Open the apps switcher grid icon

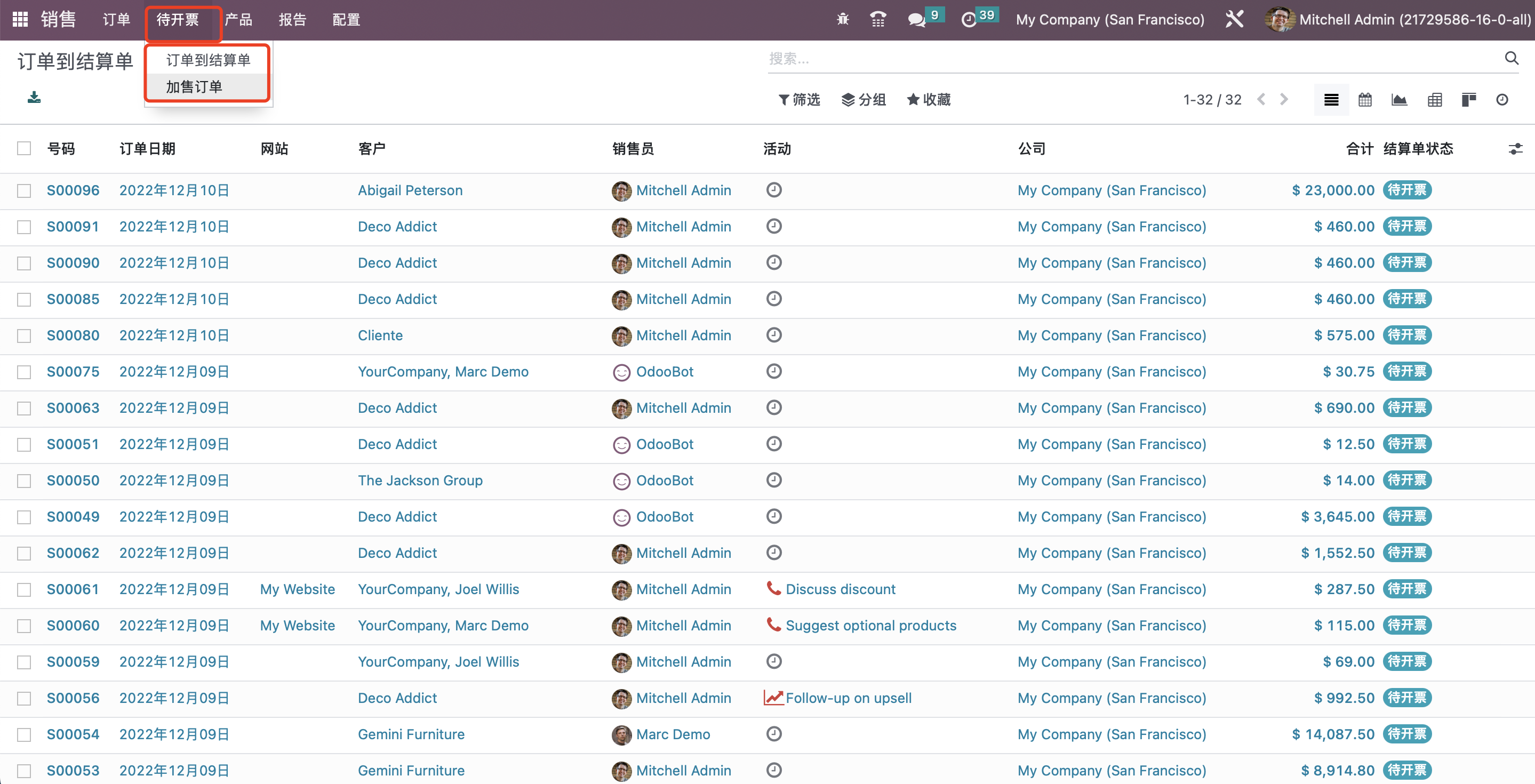coord(20,19)
